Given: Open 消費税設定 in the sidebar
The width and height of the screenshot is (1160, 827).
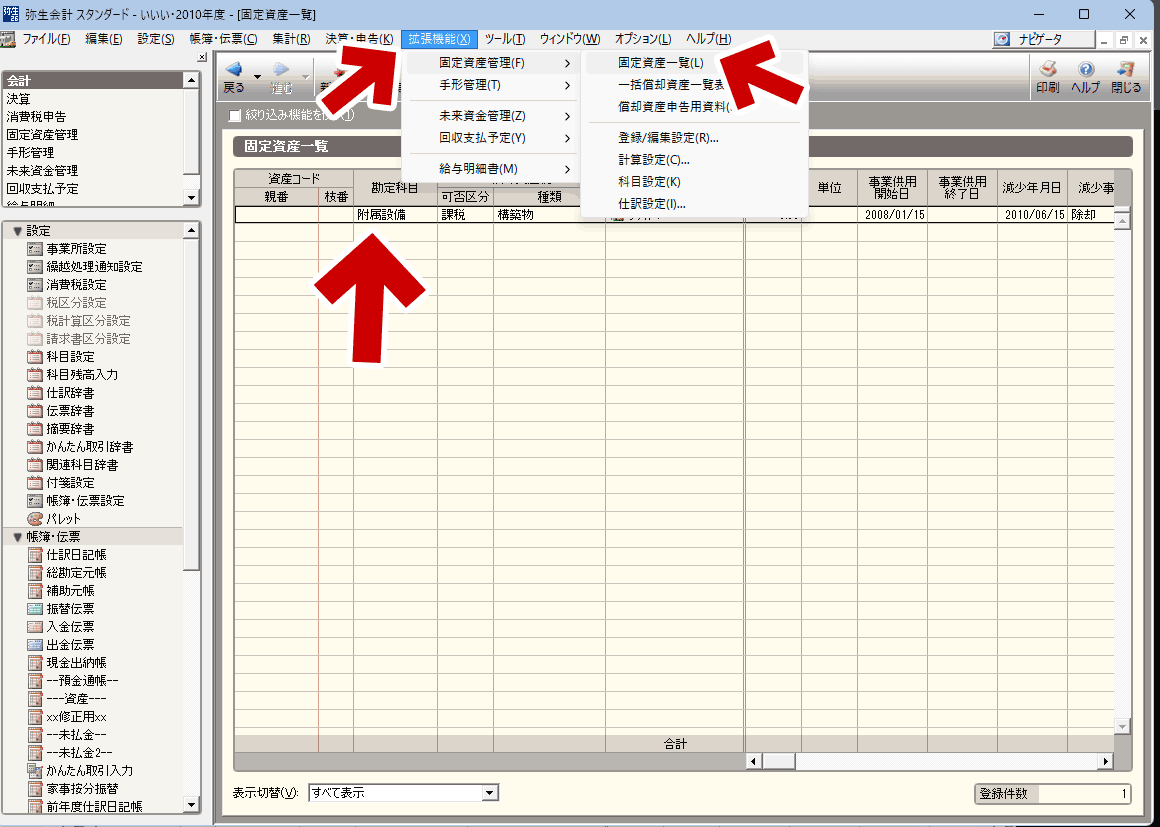Looking at the screenshot, I should point(76,285).
